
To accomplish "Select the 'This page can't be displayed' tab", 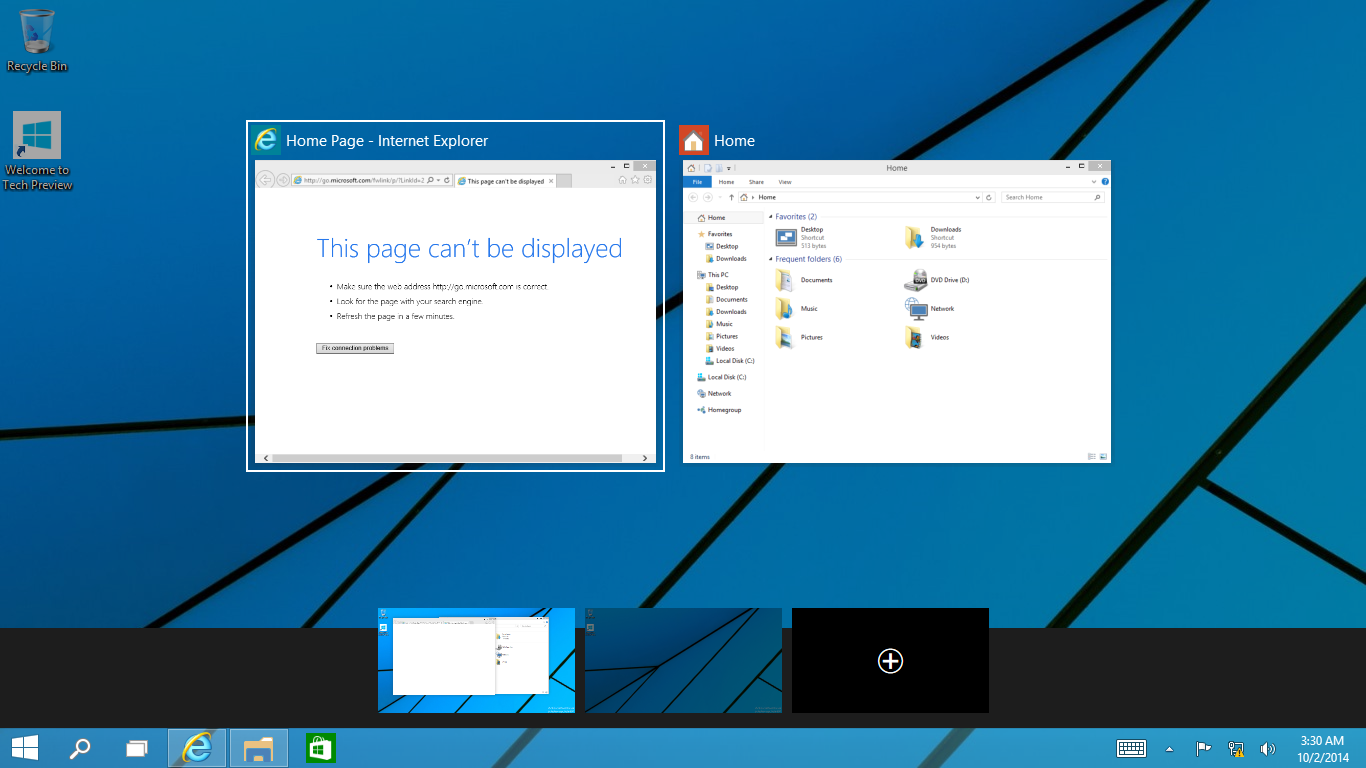I will pyautogui.click(x=505, y=181).
